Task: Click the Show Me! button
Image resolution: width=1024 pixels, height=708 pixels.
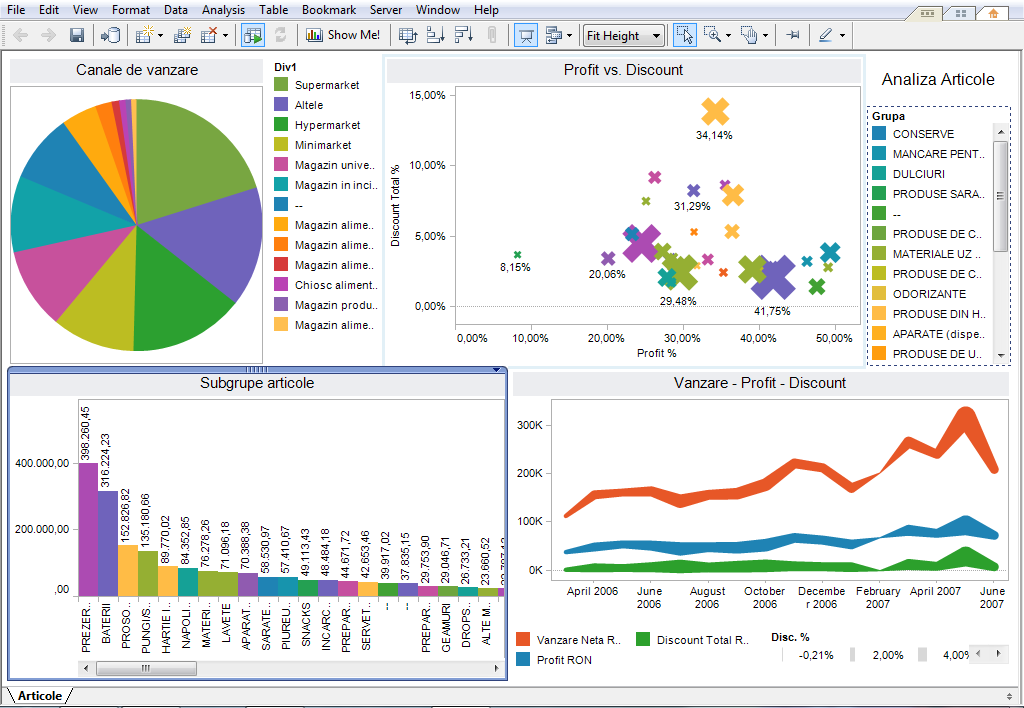Action: coord(344,35)
